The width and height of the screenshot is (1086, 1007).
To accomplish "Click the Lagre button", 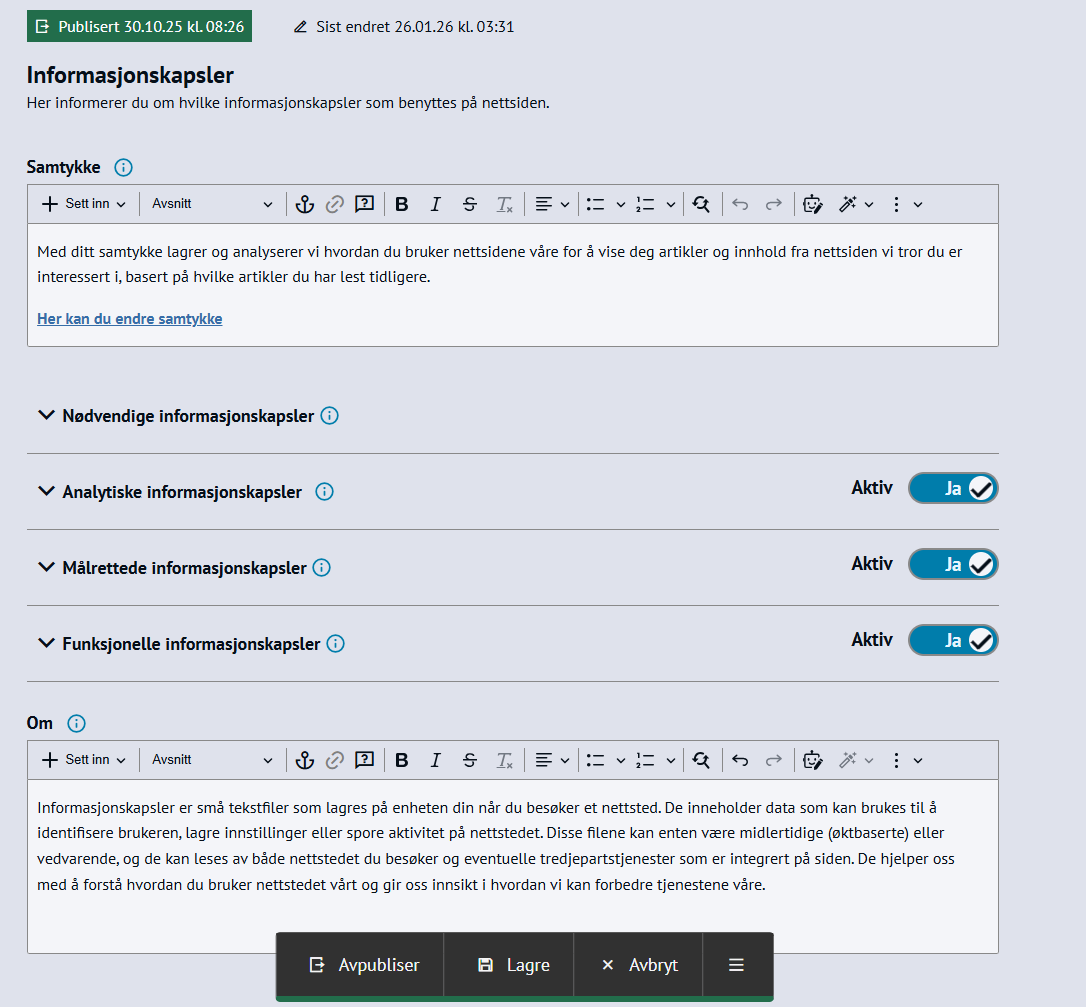I will pos(514,965).
